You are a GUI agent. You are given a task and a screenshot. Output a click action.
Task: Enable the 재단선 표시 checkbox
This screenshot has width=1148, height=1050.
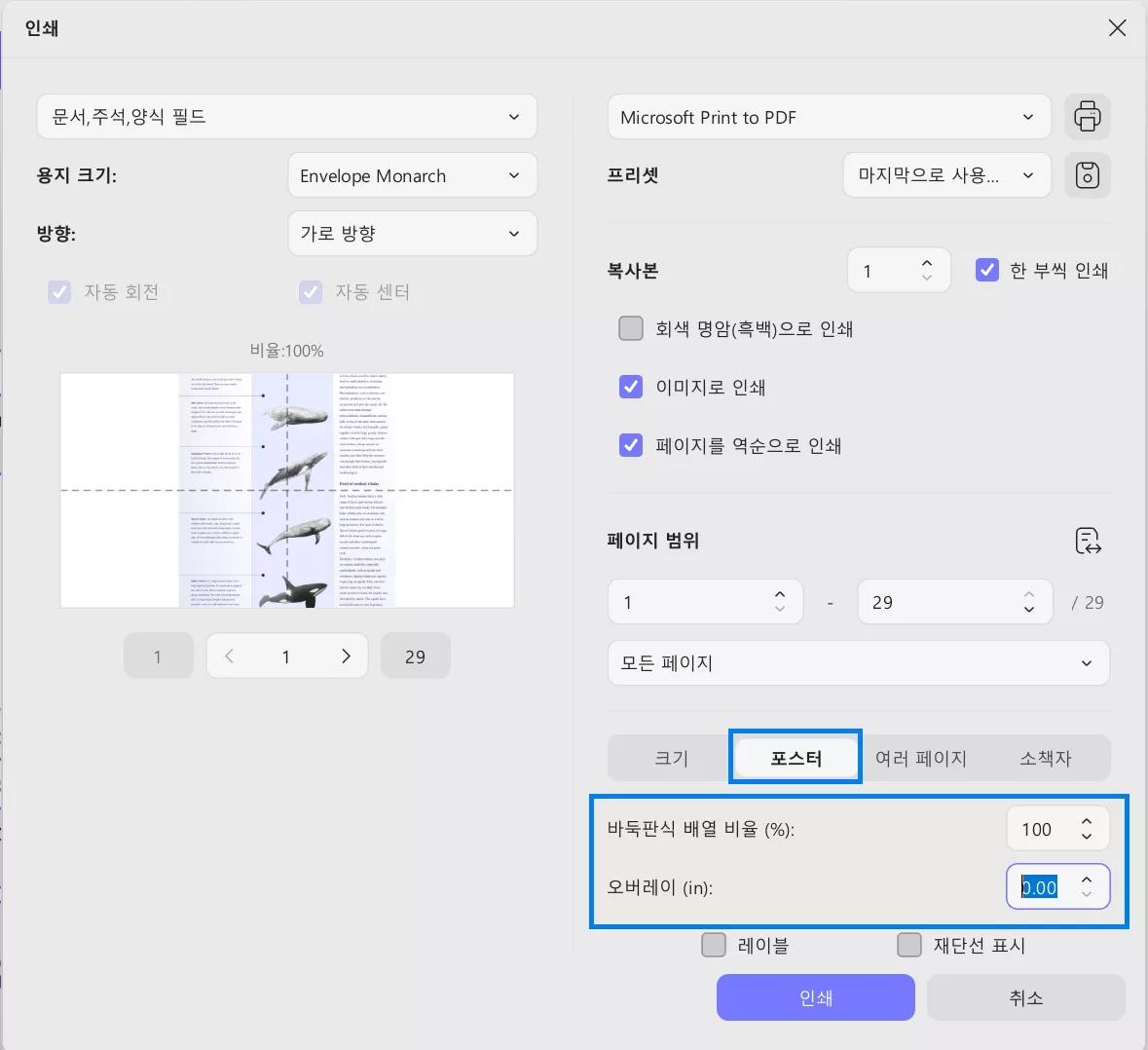point(909,944)
